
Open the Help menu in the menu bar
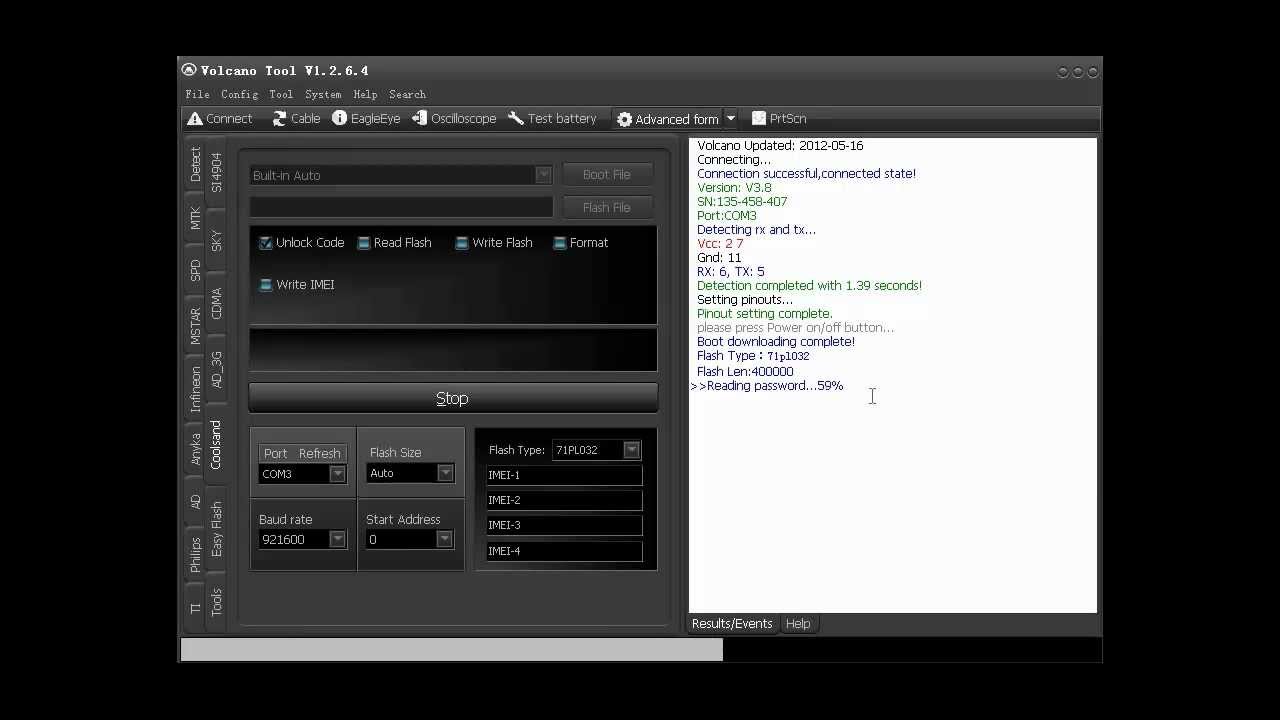click(x=365, y=94)
